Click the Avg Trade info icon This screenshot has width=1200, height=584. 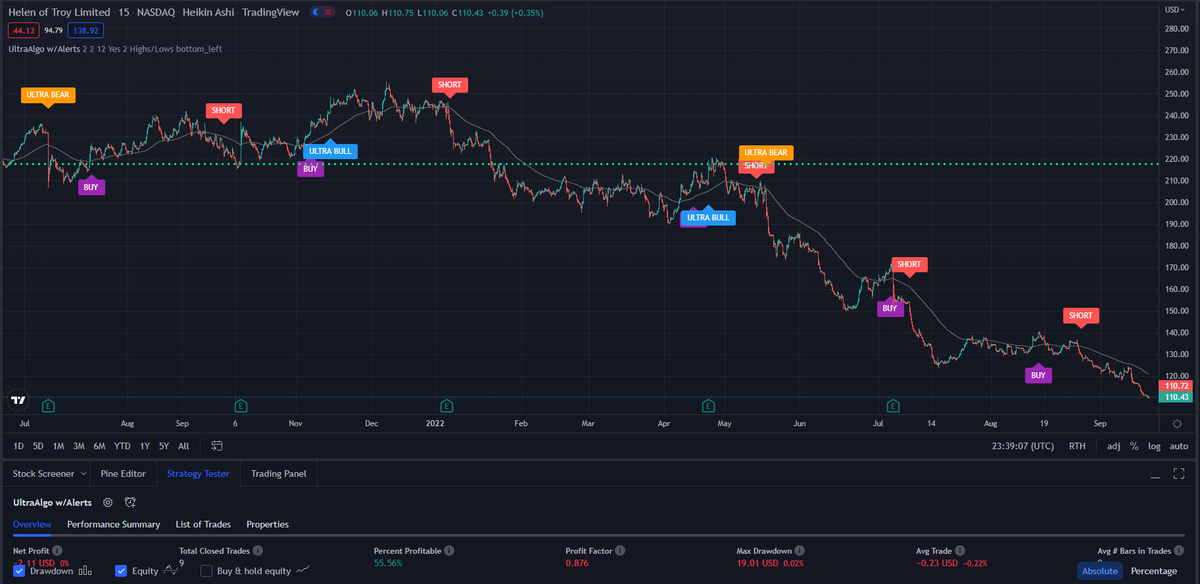961,551
